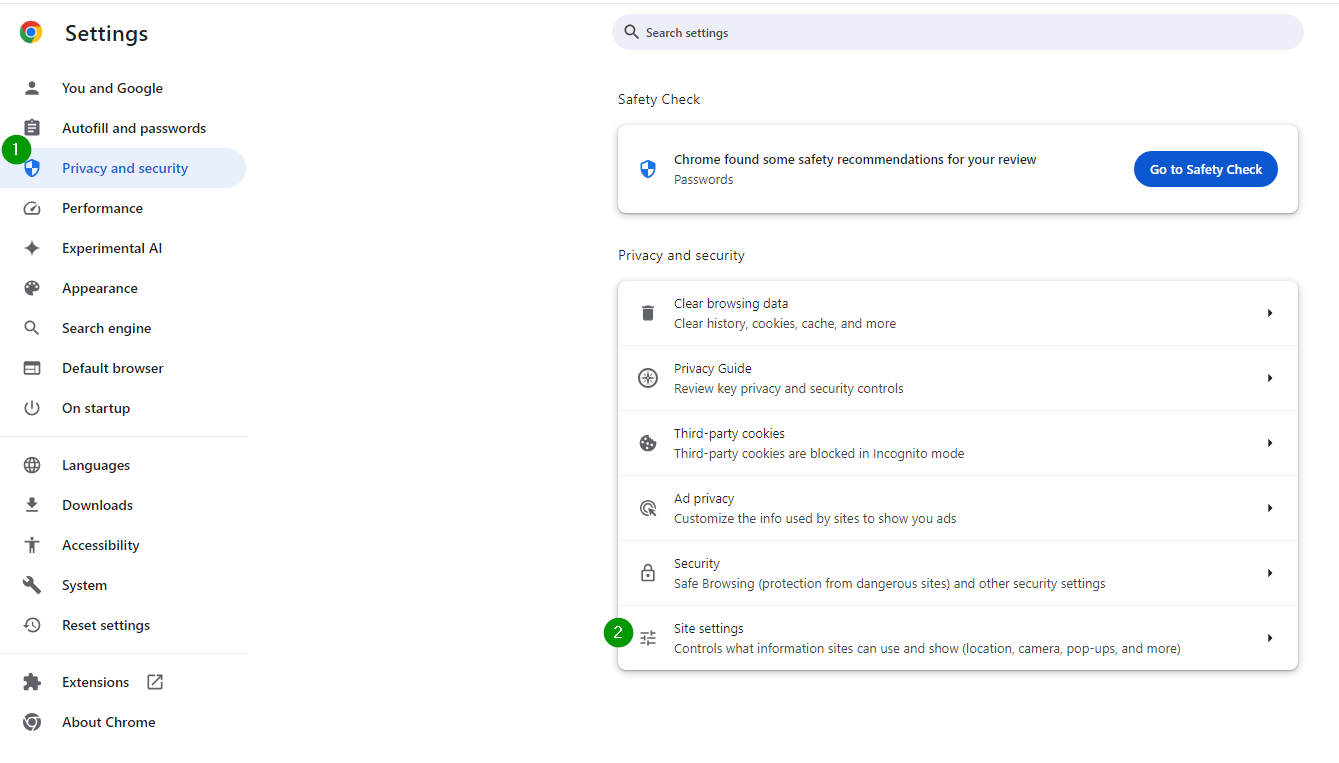
Task: Click the Security padlock icon
Action: [x=648, y=573]
